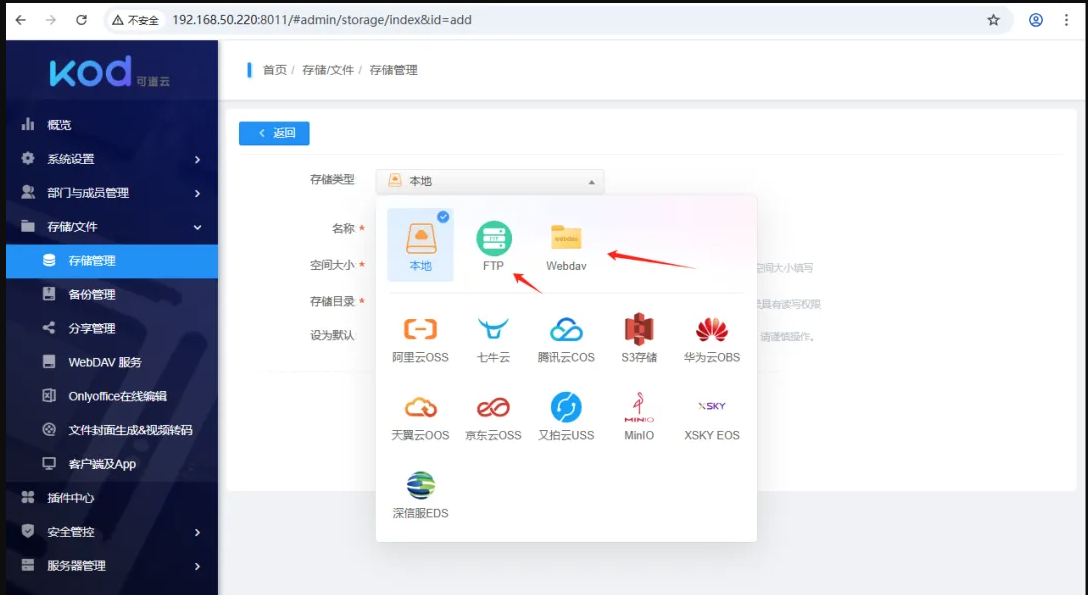
Task: Expand the 系统设置 menu chevron
Action: point(198,159)
